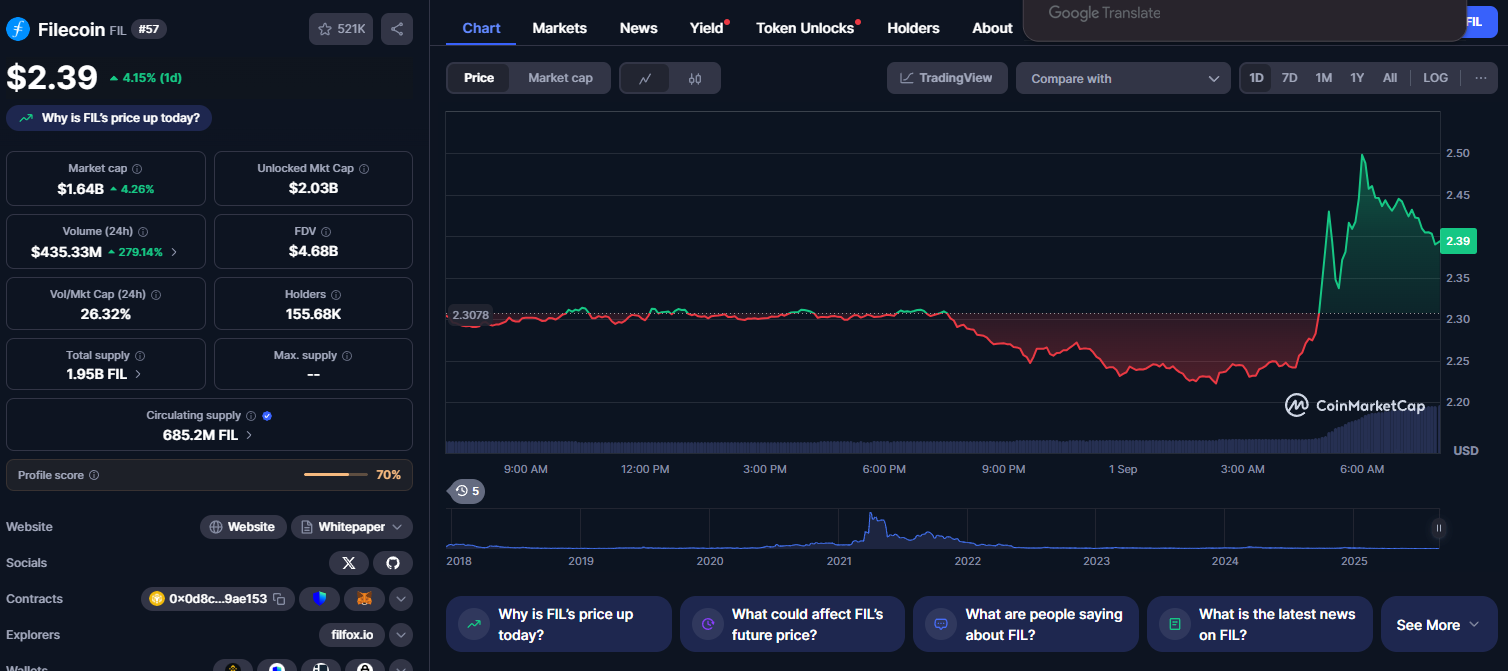Expand more contracts chevron

pos(401,599)
